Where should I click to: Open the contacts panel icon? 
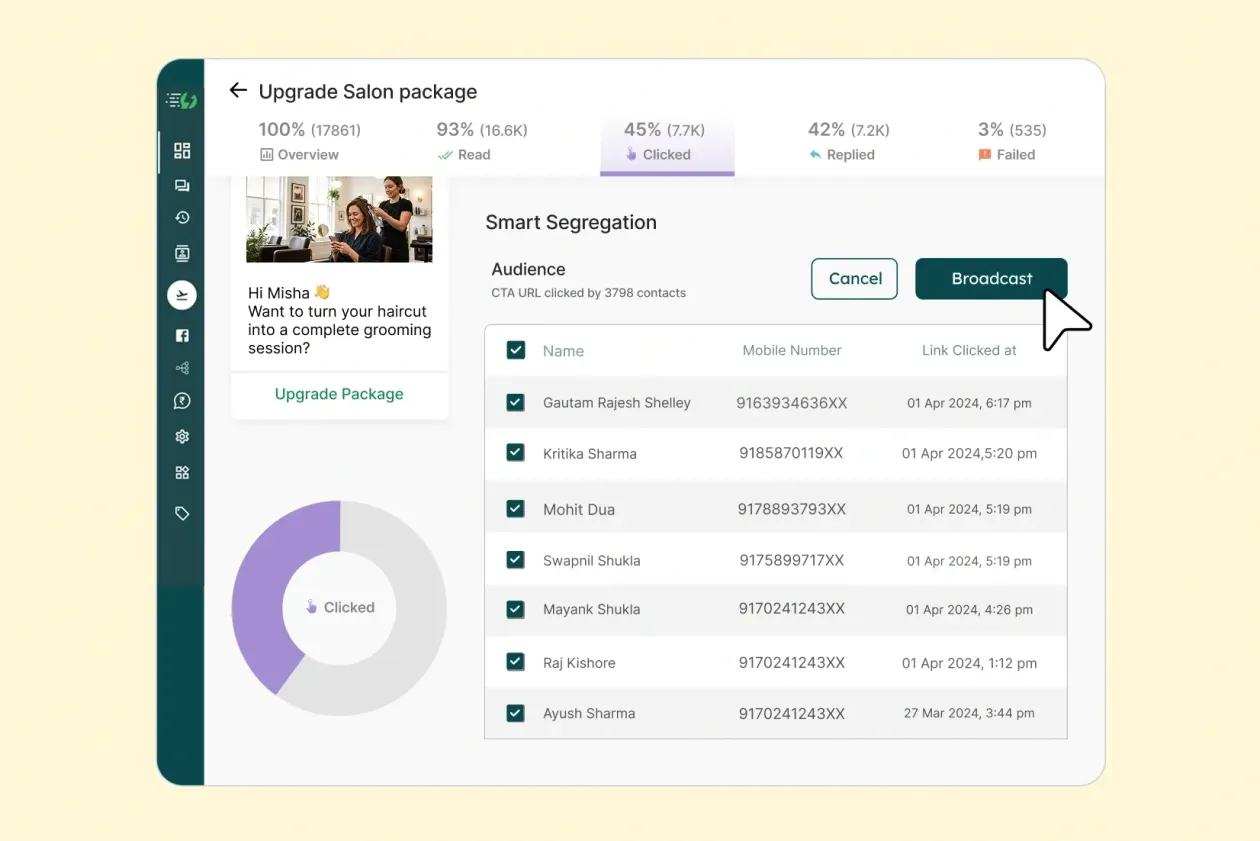click(x=181, y=253)
